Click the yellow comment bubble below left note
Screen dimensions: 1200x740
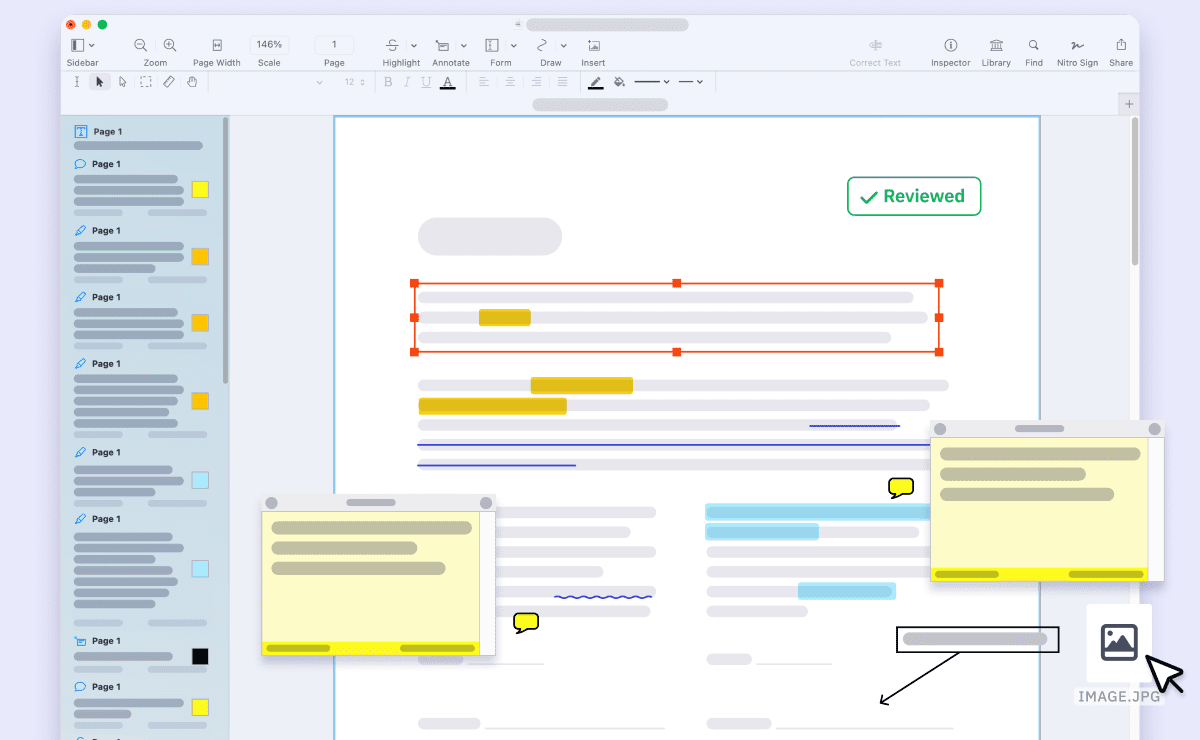[526, 623]
